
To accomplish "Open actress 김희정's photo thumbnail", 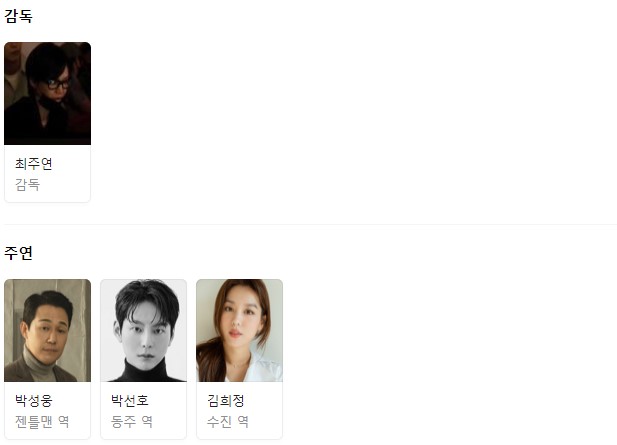I will 239,331.
